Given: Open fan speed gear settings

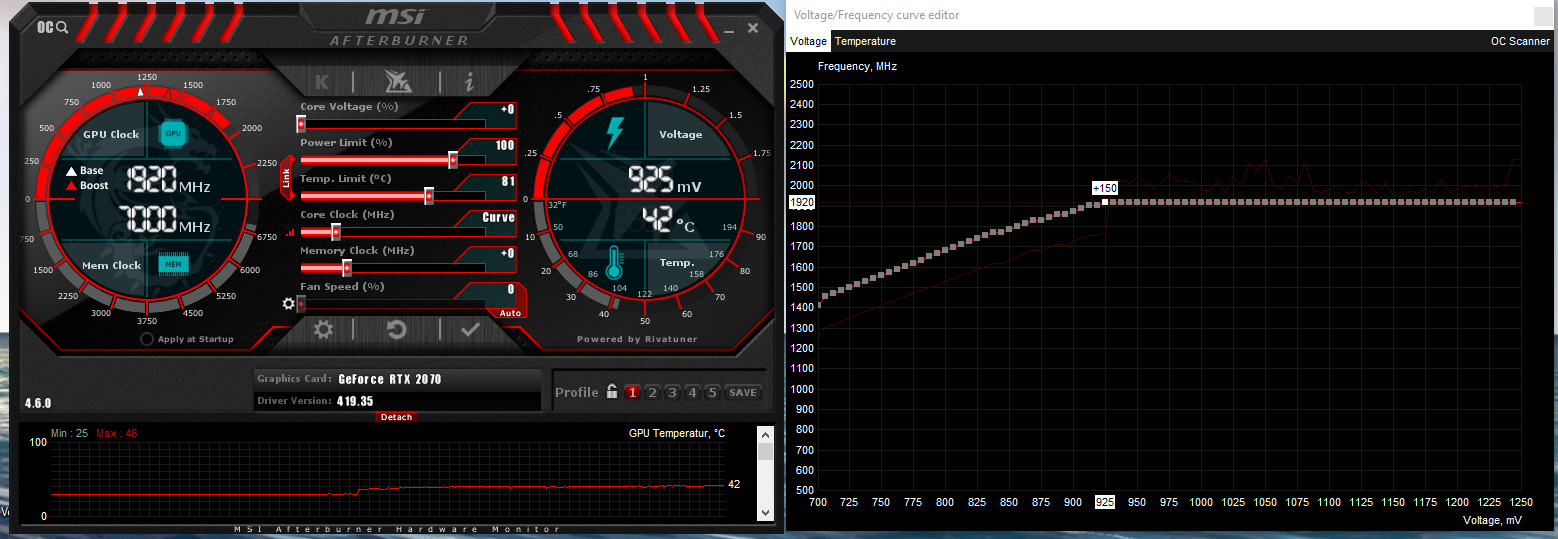Looking at the screenshot, I should click(x=289, y=303).
